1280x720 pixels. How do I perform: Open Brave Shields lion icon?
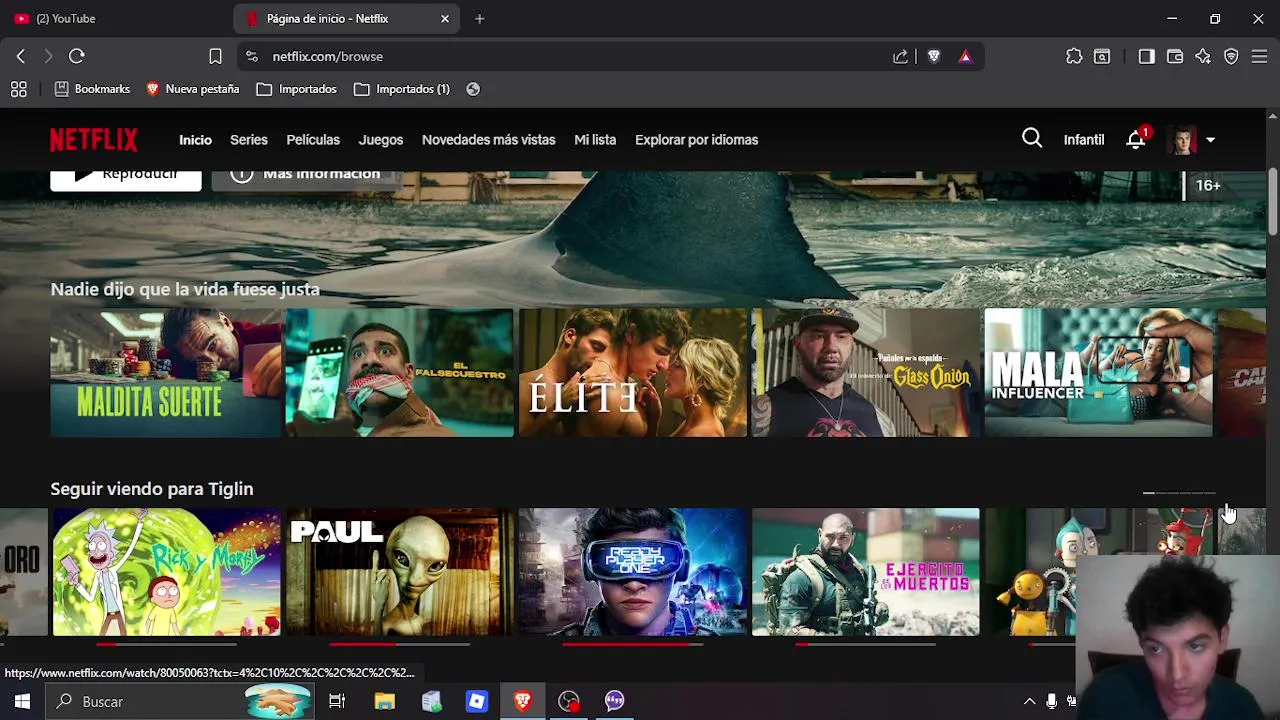coord(933,56)
